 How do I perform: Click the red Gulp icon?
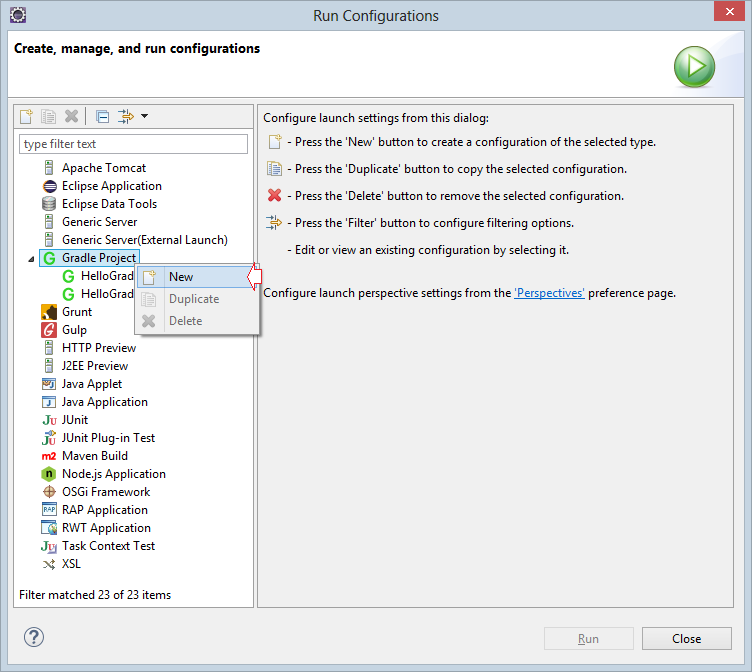point(49,330)
